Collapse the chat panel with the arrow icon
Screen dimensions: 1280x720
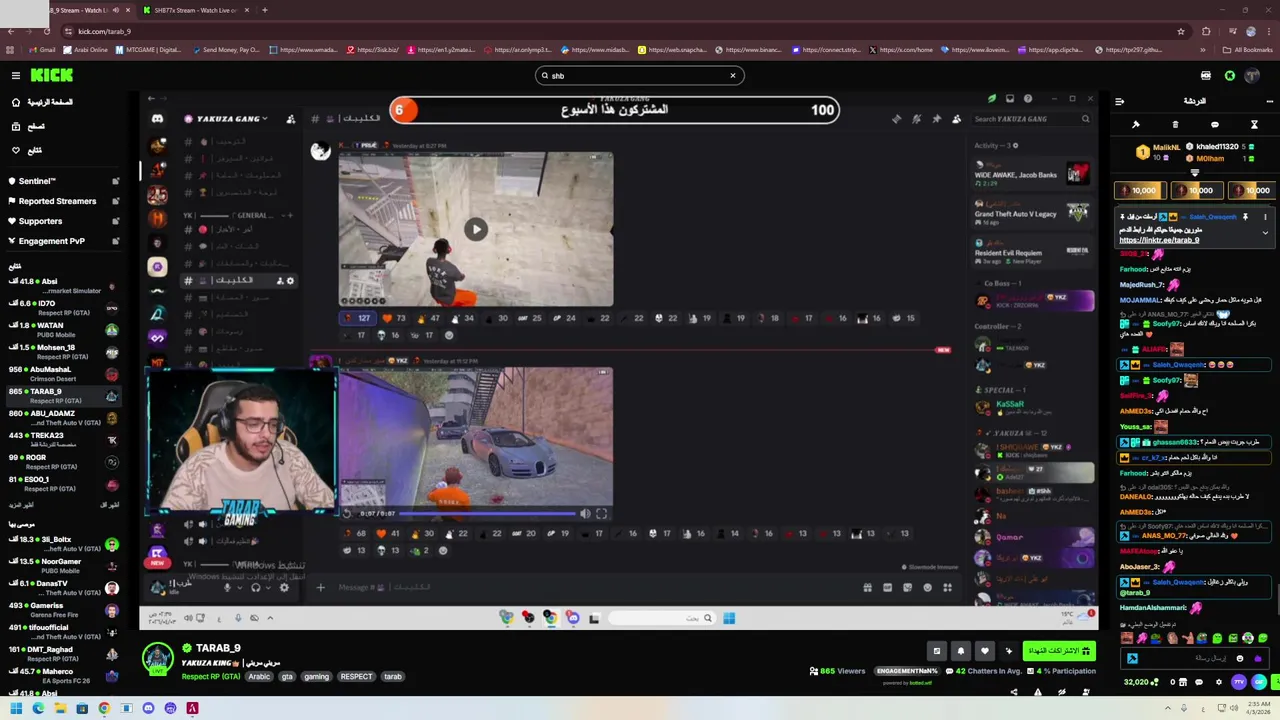click(1119, 101)
